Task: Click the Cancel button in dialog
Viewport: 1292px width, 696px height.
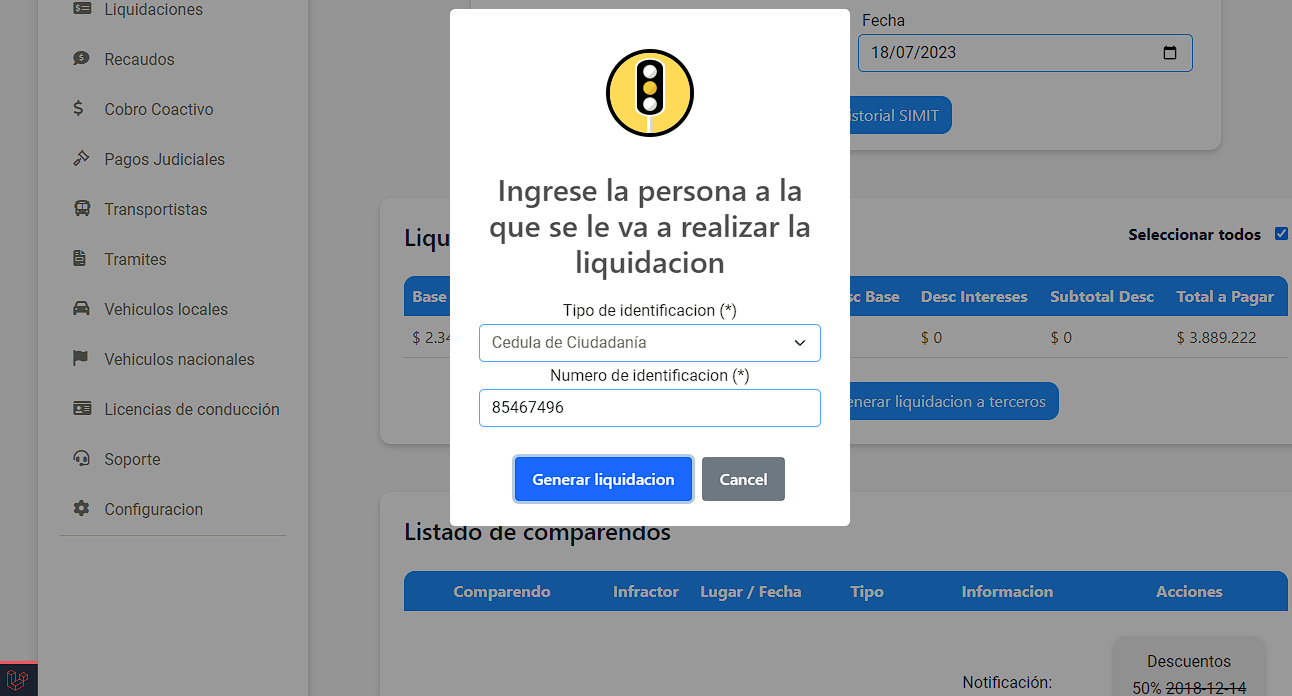Action: [743, 479]
